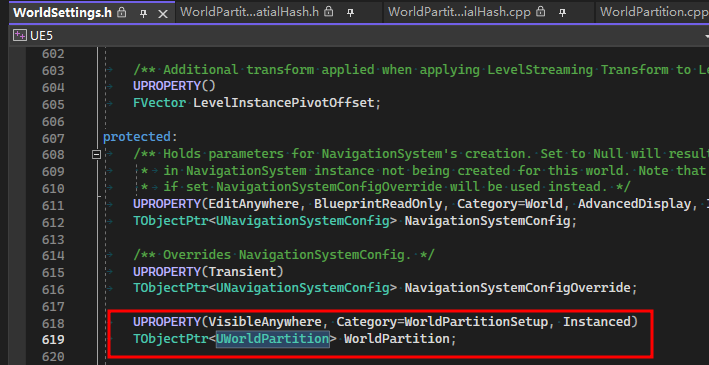709x365 pixels.
Task: Click Category=World on line 611
Action: coord(510,204)
